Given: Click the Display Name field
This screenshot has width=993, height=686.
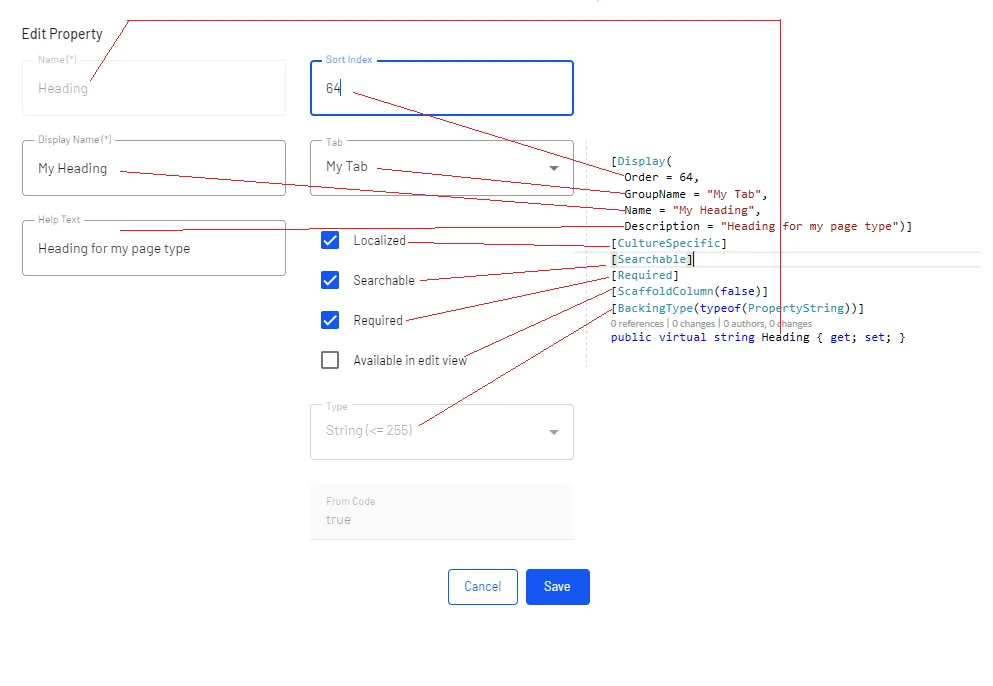Looking at the screenshot, I should 154,168.
